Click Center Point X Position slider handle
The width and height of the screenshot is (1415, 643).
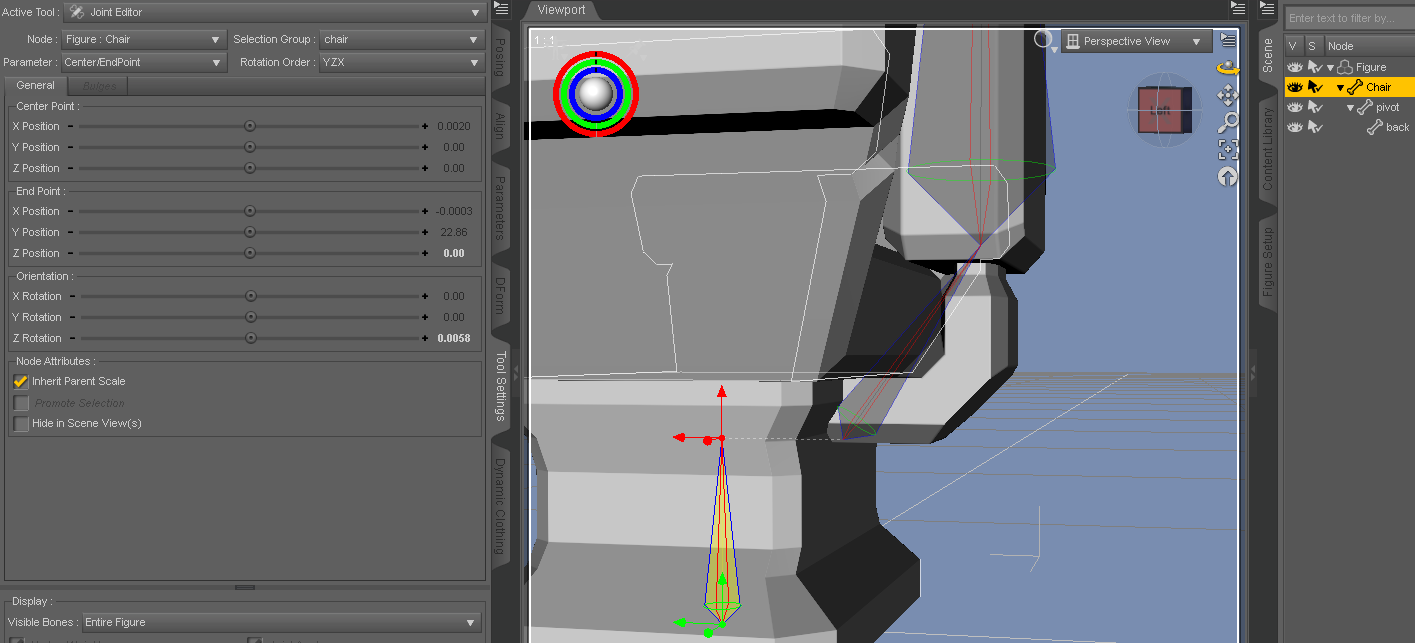coord(250,126)
